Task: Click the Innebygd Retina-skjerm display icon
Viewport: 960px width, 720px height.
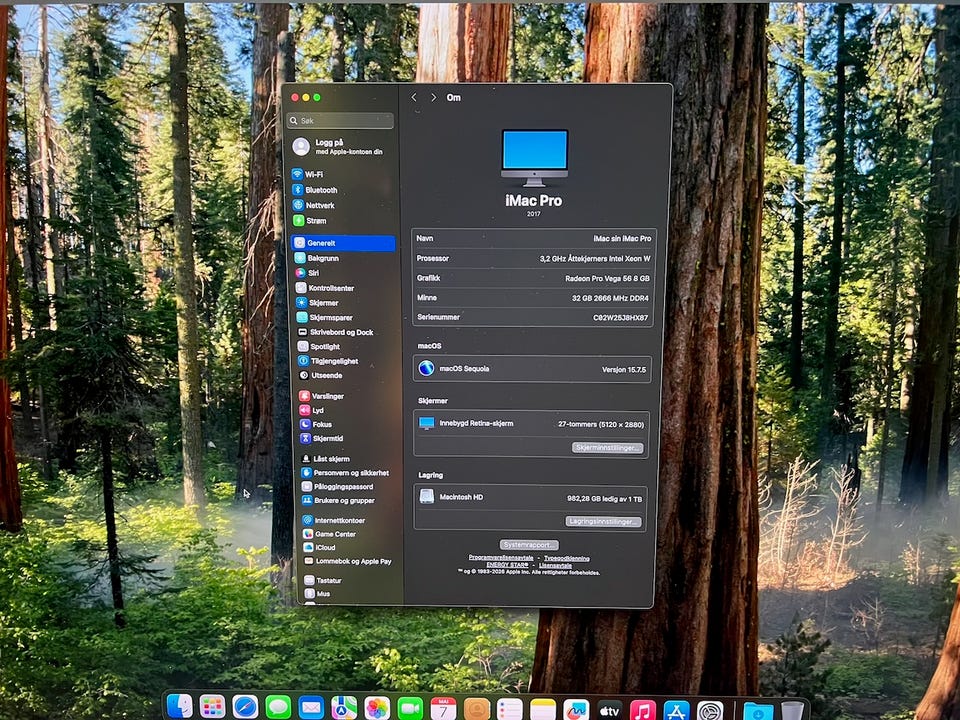Action: (427, 423)
